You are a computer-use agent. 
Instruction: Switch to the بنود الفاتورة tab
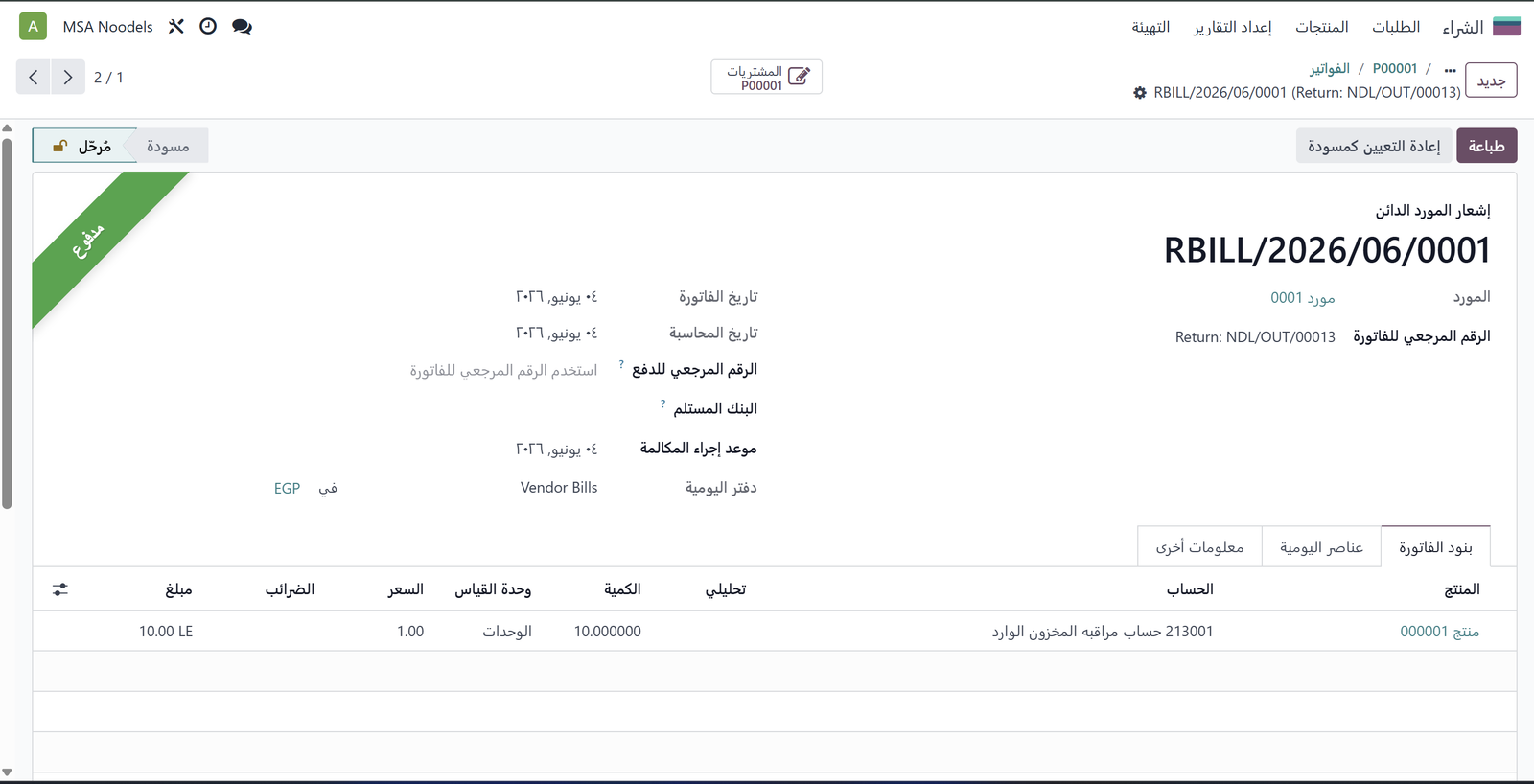tap(1435, 547)
